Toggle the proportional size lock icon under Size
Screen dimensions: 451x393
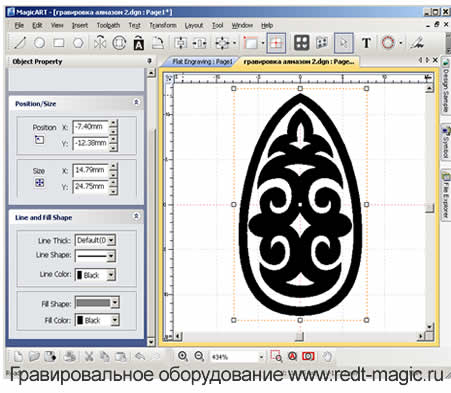pyautogui.click(x=39, y=183)
